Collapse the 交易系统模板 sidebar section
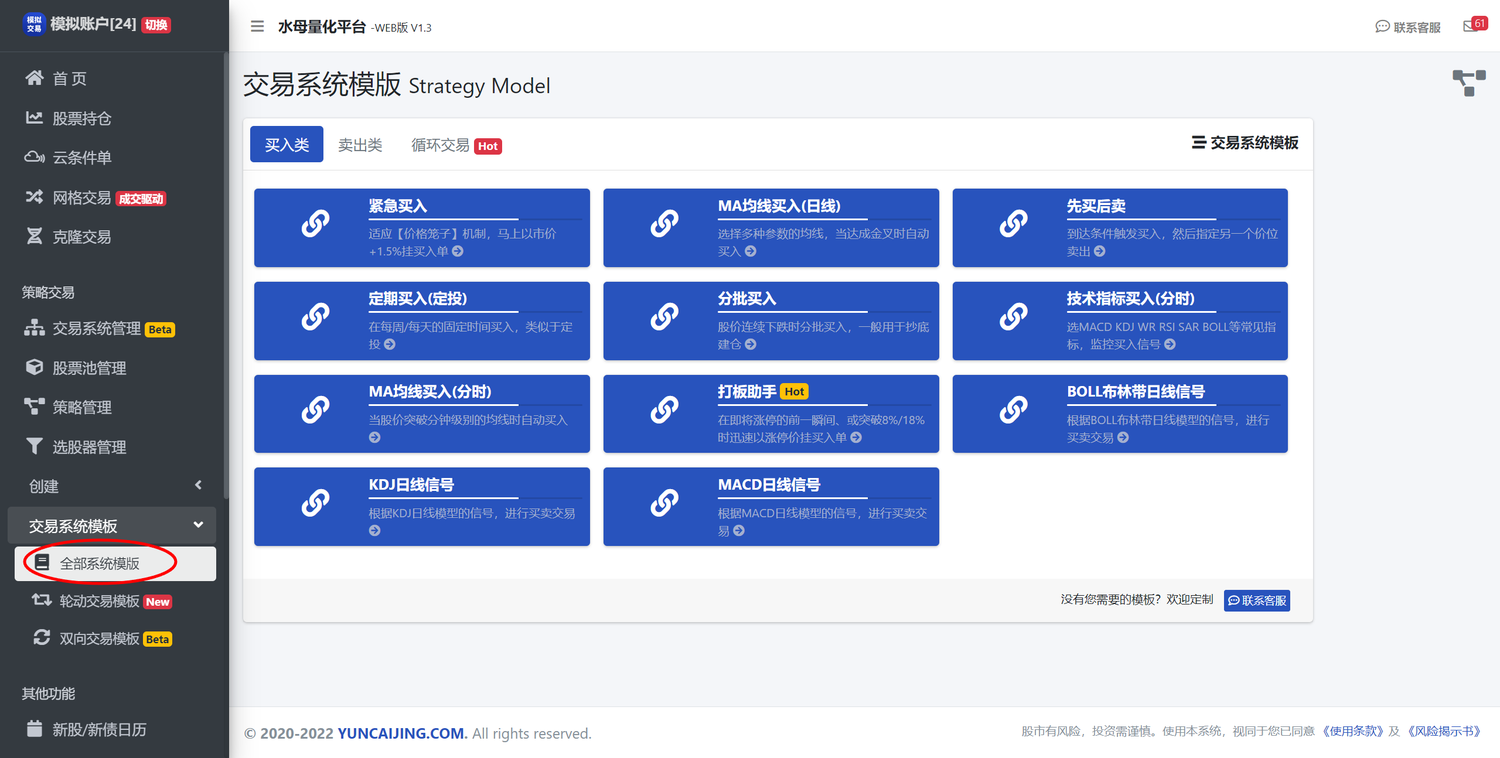The height and width of the screenshot is (758, 1500). click(x=113, y=525)
